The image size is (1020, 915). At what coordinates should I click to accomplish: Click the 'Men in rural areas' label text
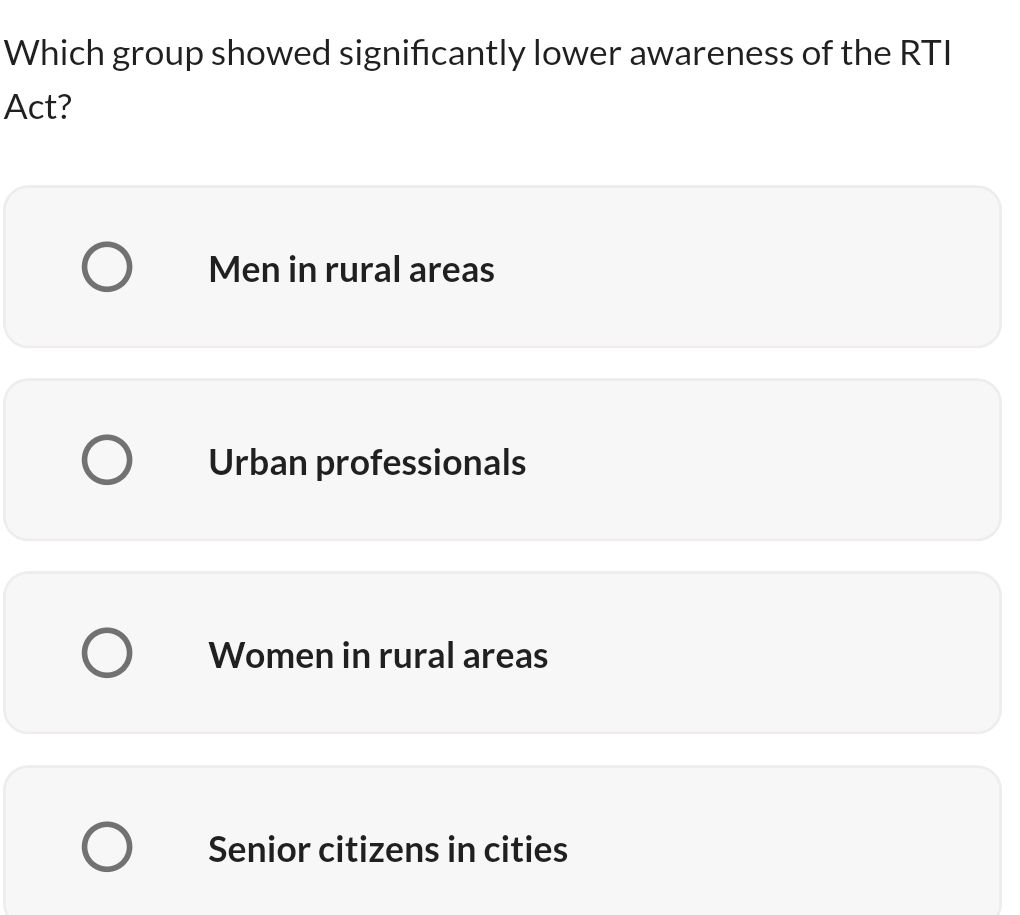[351, 268]
